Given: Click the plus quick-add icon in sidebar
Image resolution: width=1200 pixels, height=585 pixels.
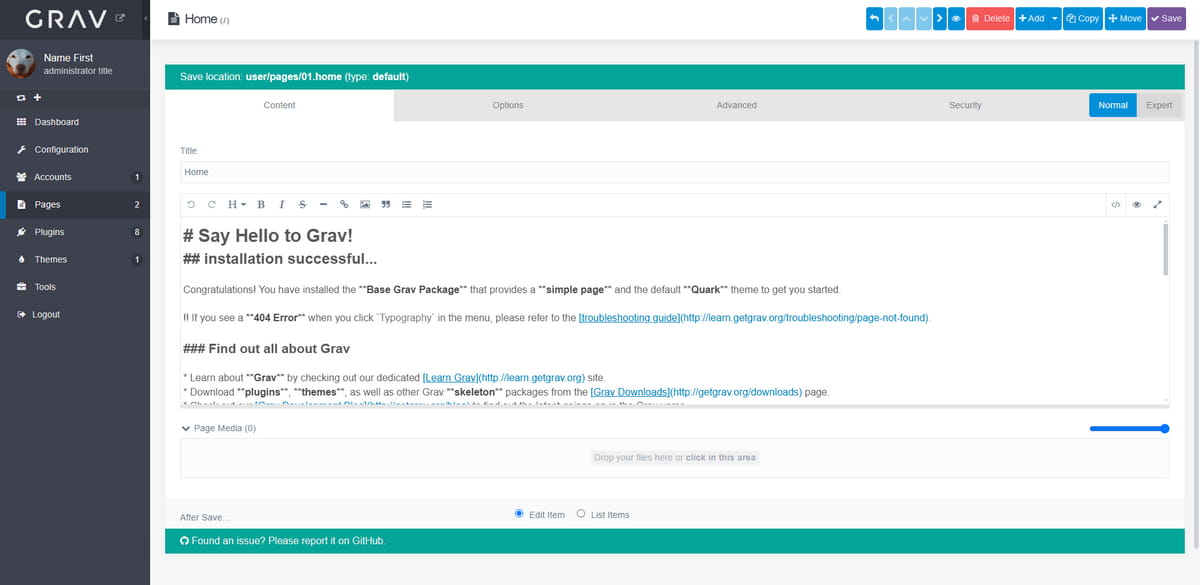Looking at the screenshot, I should click(x=37, y=97).
